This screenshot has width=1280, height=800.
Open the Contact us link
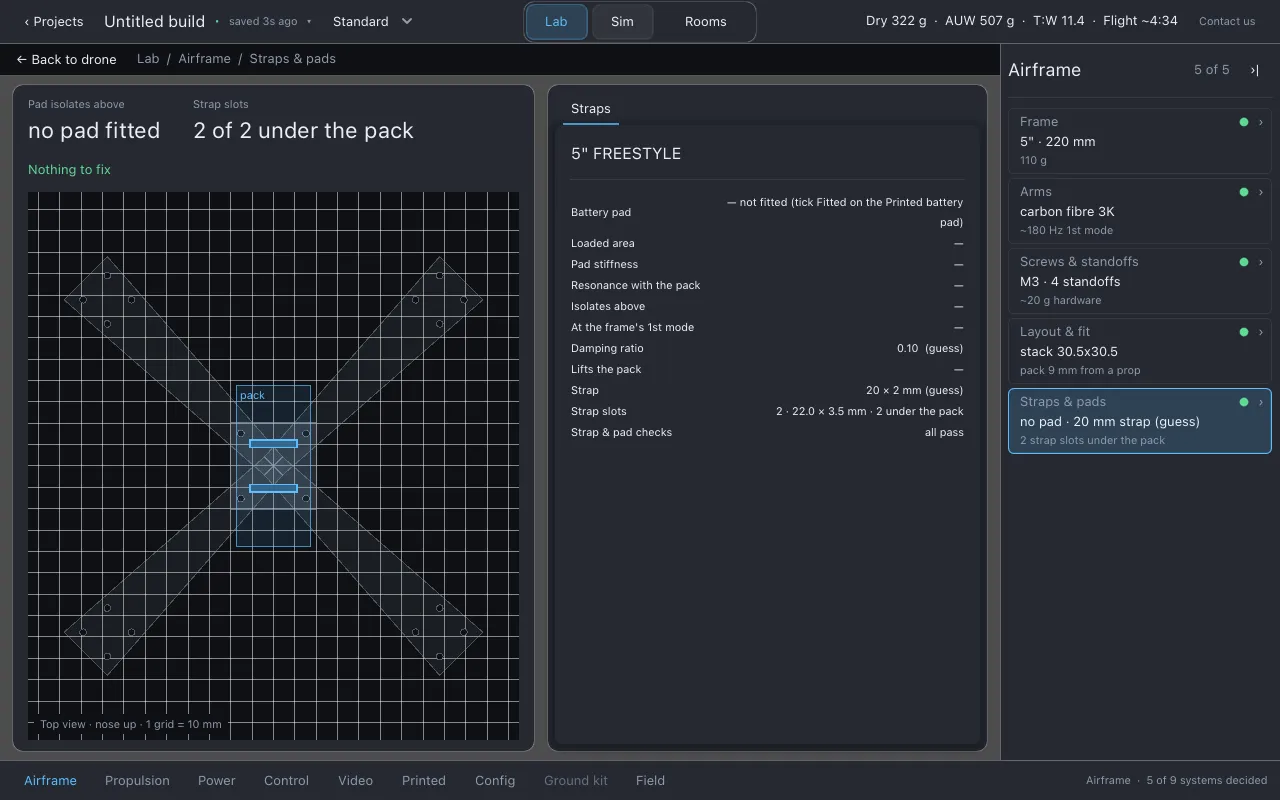click(x=1227, y=21)
